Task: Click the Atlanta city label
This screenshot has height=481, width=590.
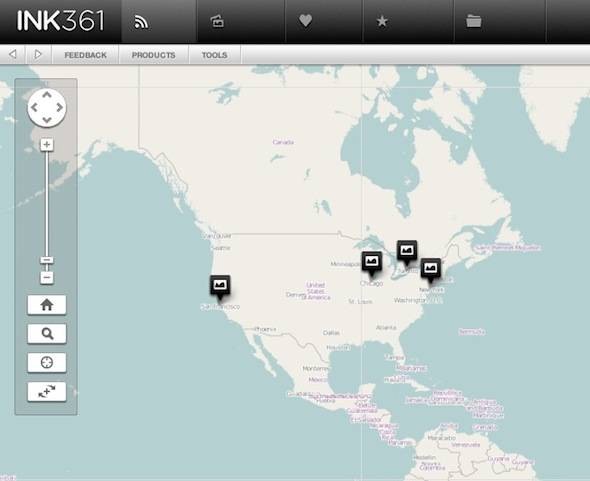Action: click(x=386, y=327)
